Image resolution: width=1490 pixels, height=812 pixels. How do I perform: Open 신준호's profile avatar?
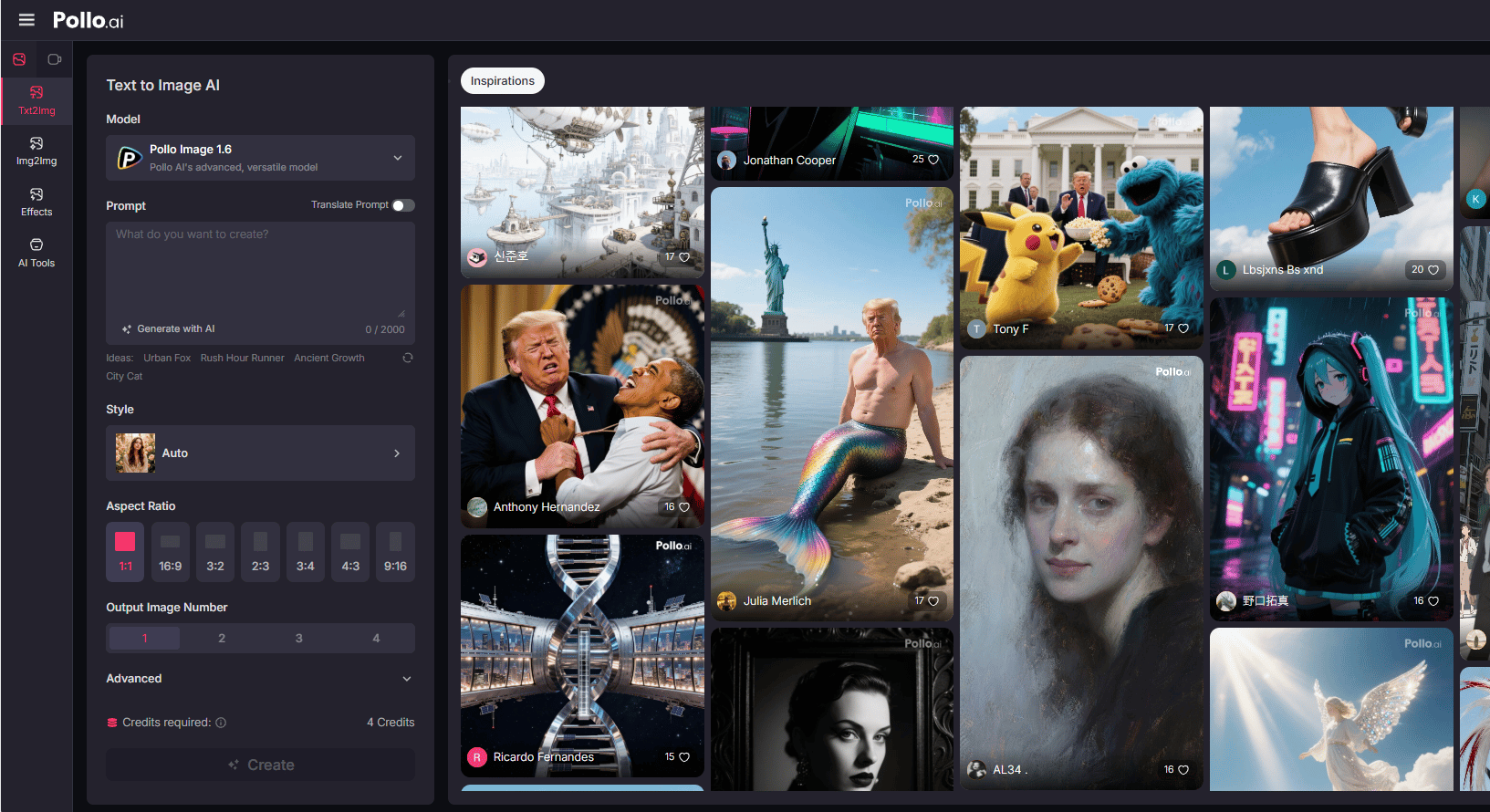pyautogui.click(x=477, y=257)
